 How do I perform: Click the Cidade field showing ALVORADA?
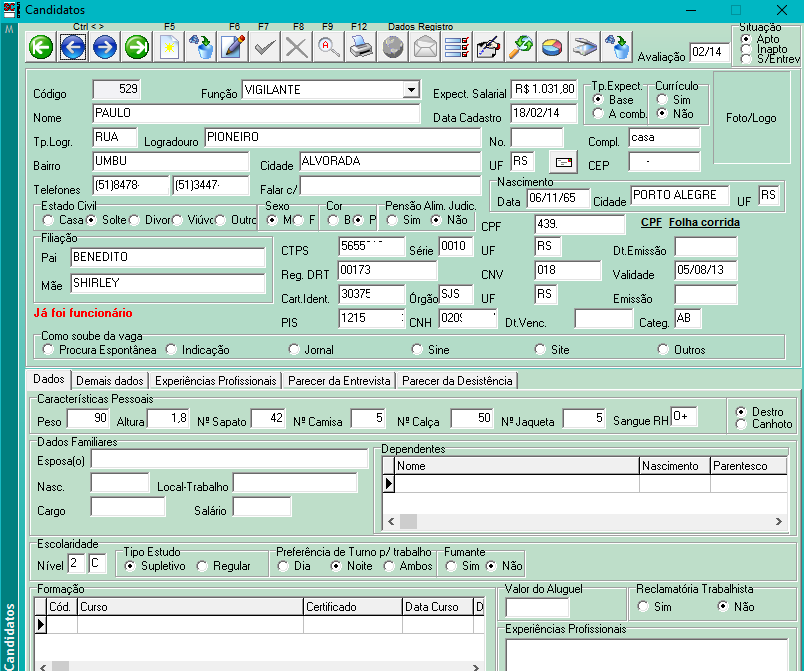click(x=390, y=161)
